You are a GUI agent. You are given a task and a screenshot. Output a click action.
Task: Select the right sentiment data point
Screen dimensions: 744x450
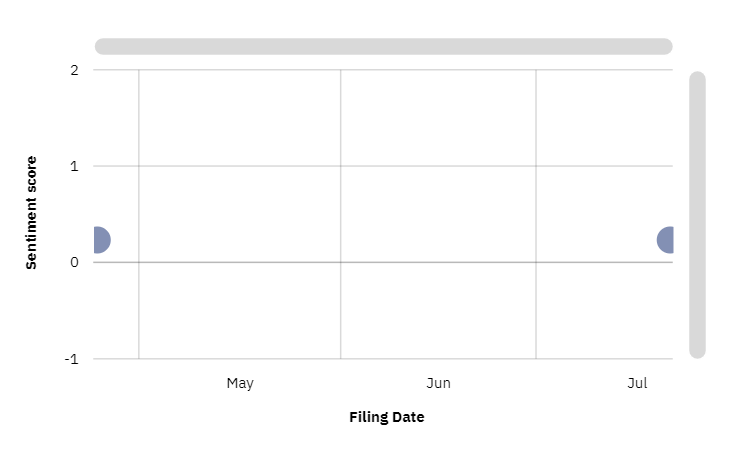tap(666, 240)
